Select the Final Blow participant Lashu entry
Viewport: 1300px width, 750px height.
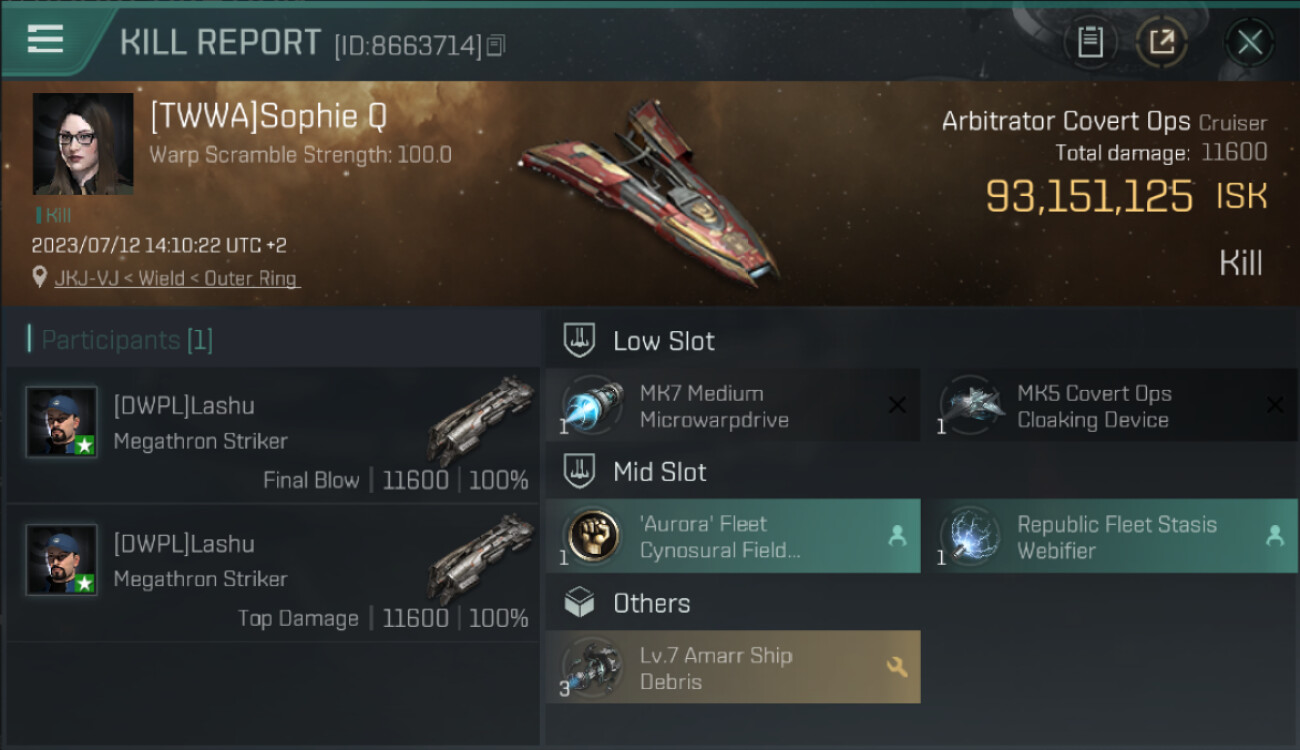273,435
